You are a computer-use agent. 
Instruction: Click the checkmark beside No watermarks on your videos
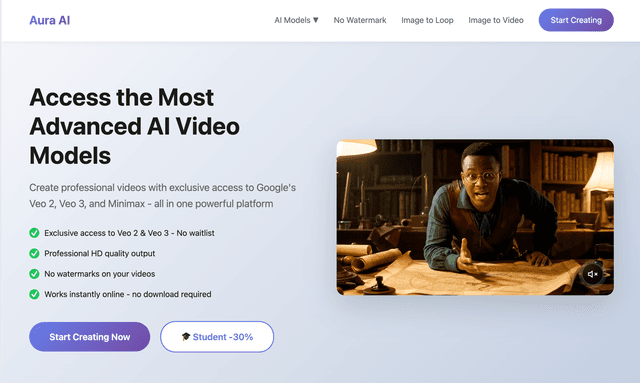[x=34, y=274]
